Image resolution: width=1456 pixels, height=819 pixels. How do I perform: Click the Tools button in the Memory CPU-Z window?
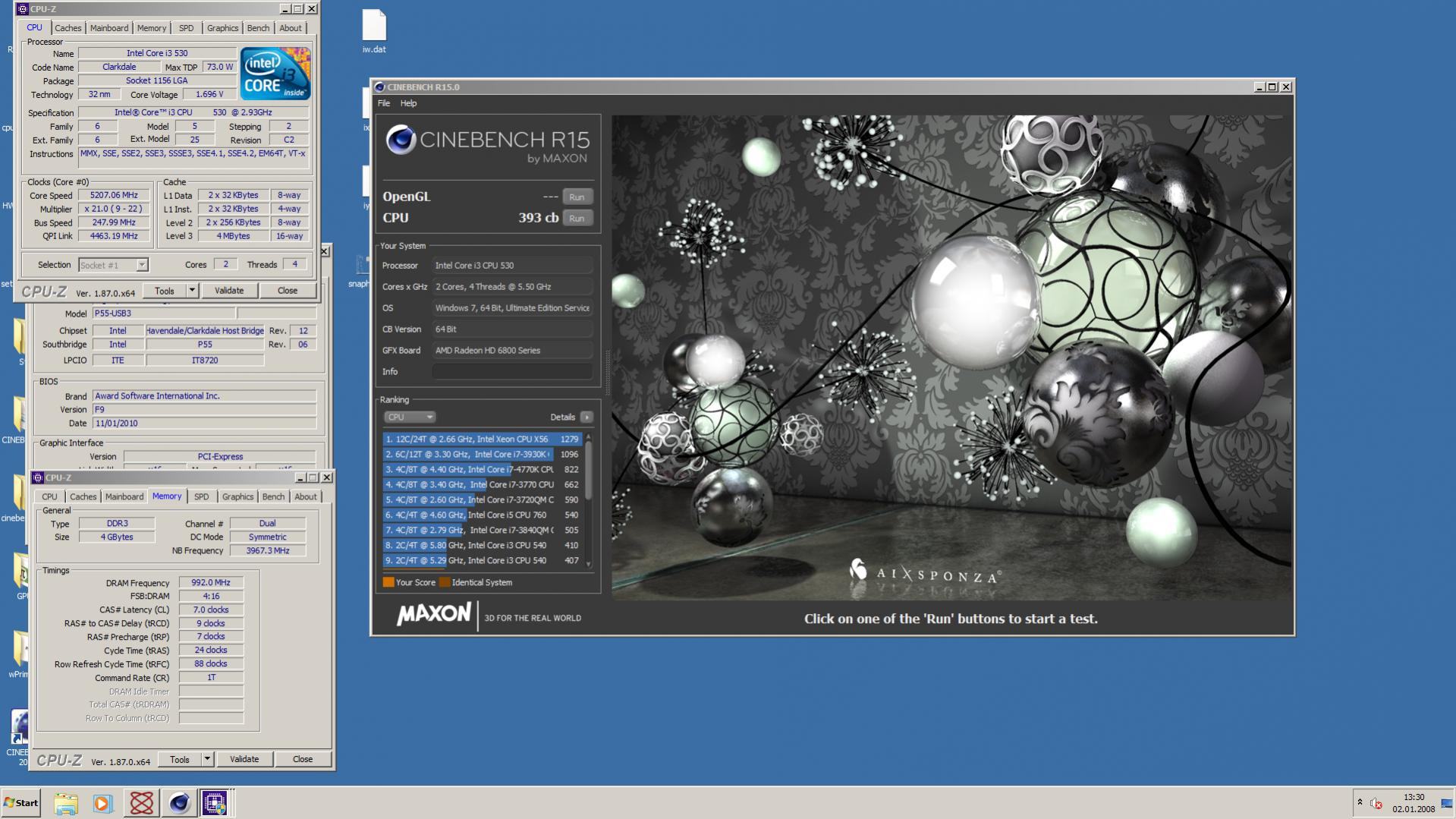(180, 759)
